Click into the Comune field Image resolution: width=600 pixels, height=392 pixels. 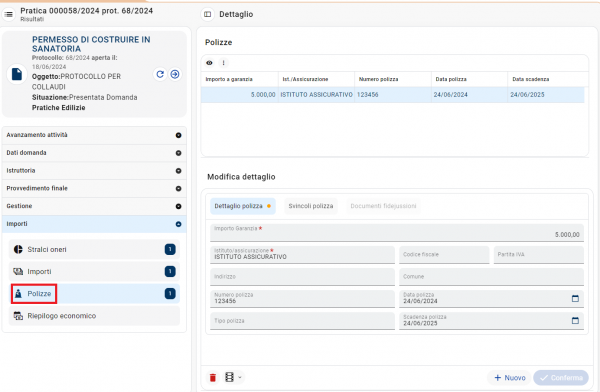pos(491,276)
